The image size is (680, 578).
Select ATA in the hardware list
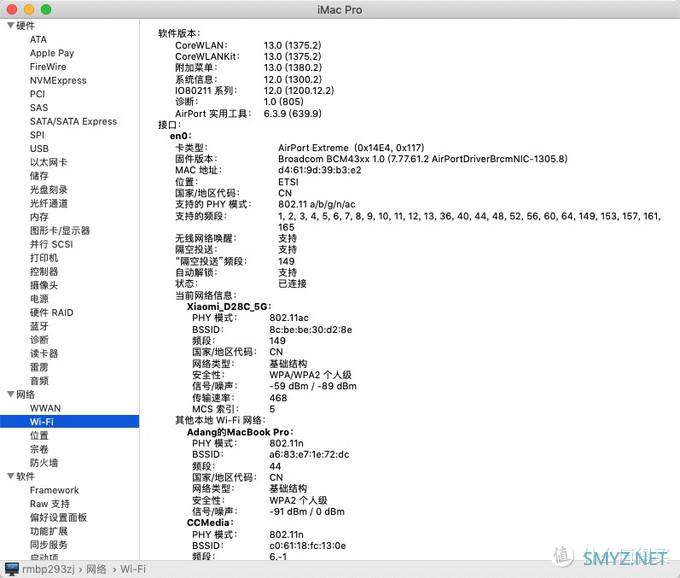(38, 39)
